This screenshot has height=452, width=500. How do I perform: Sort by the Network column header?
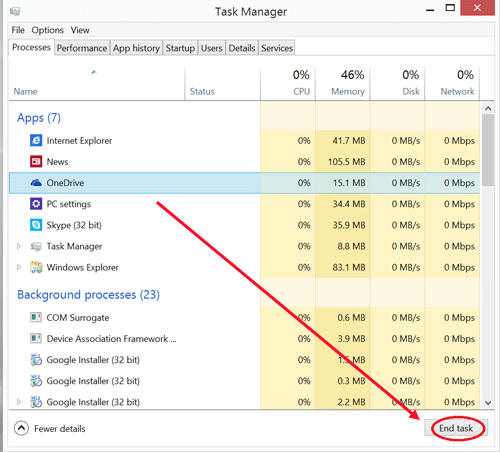point(452,83)
